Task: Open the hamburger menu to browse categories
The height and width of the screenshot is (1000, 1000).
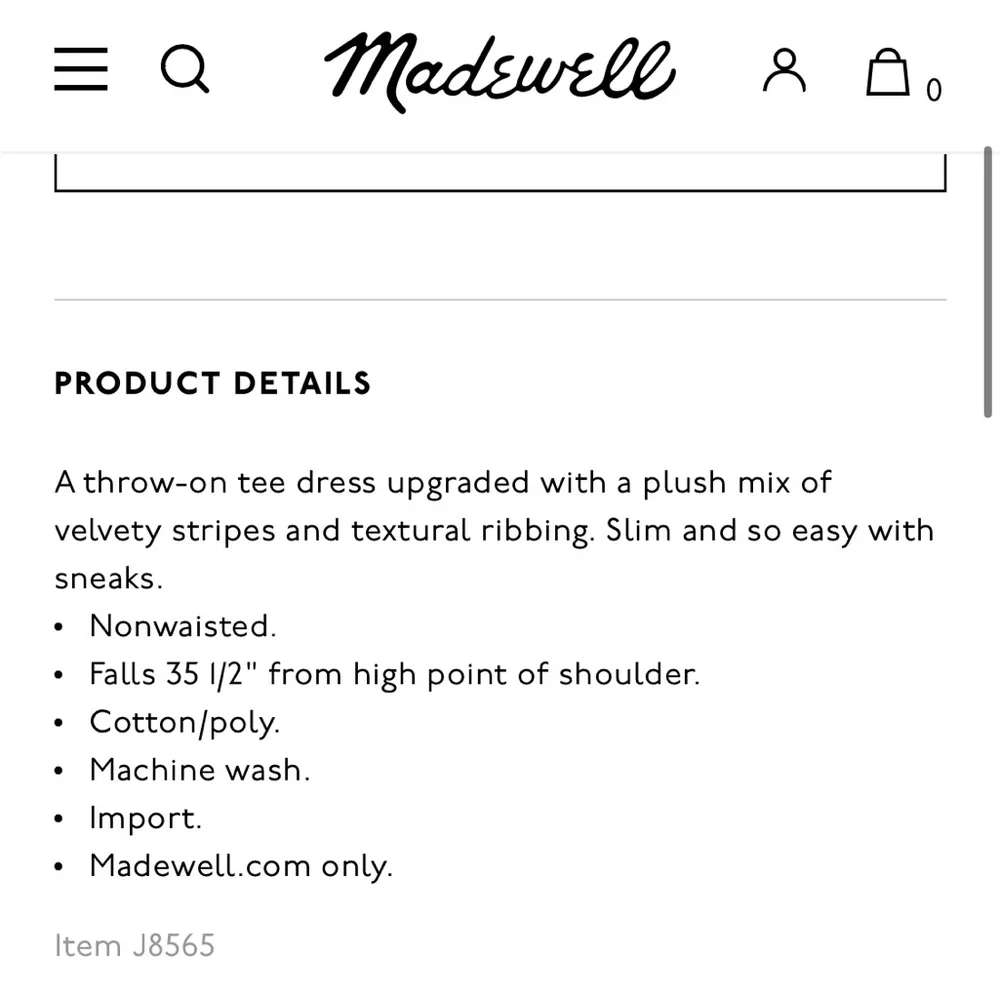Action: click(80, 70)
